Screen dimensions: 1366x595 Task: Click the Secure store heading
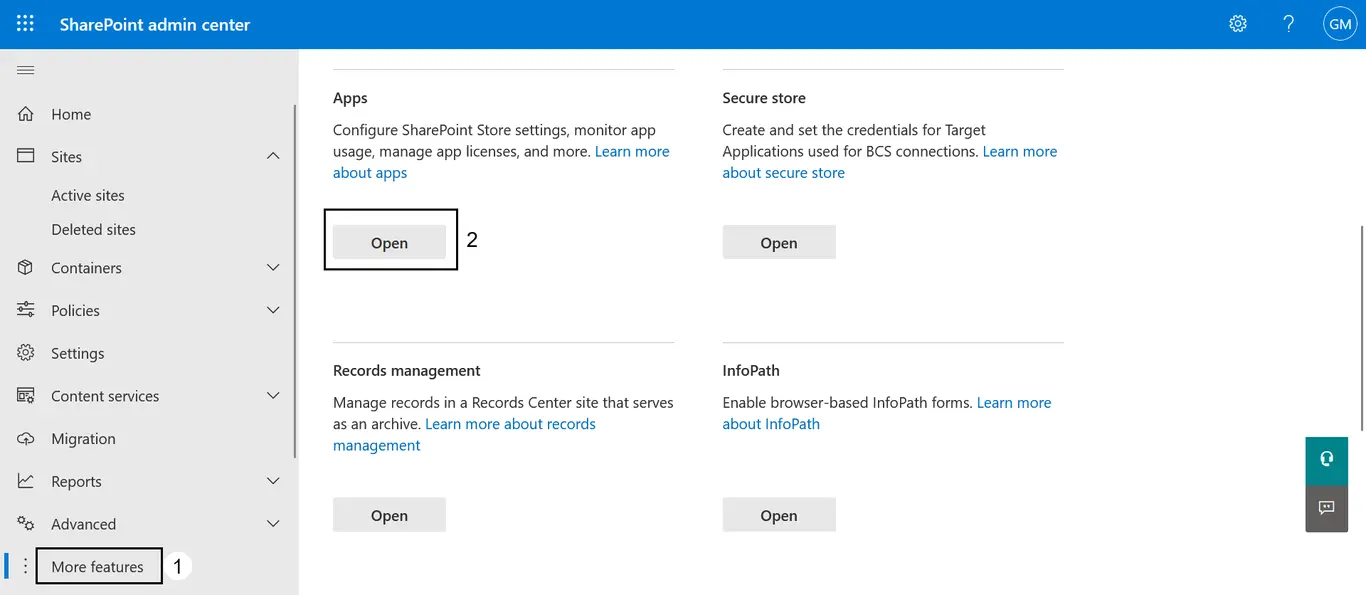tap(764, 98)
